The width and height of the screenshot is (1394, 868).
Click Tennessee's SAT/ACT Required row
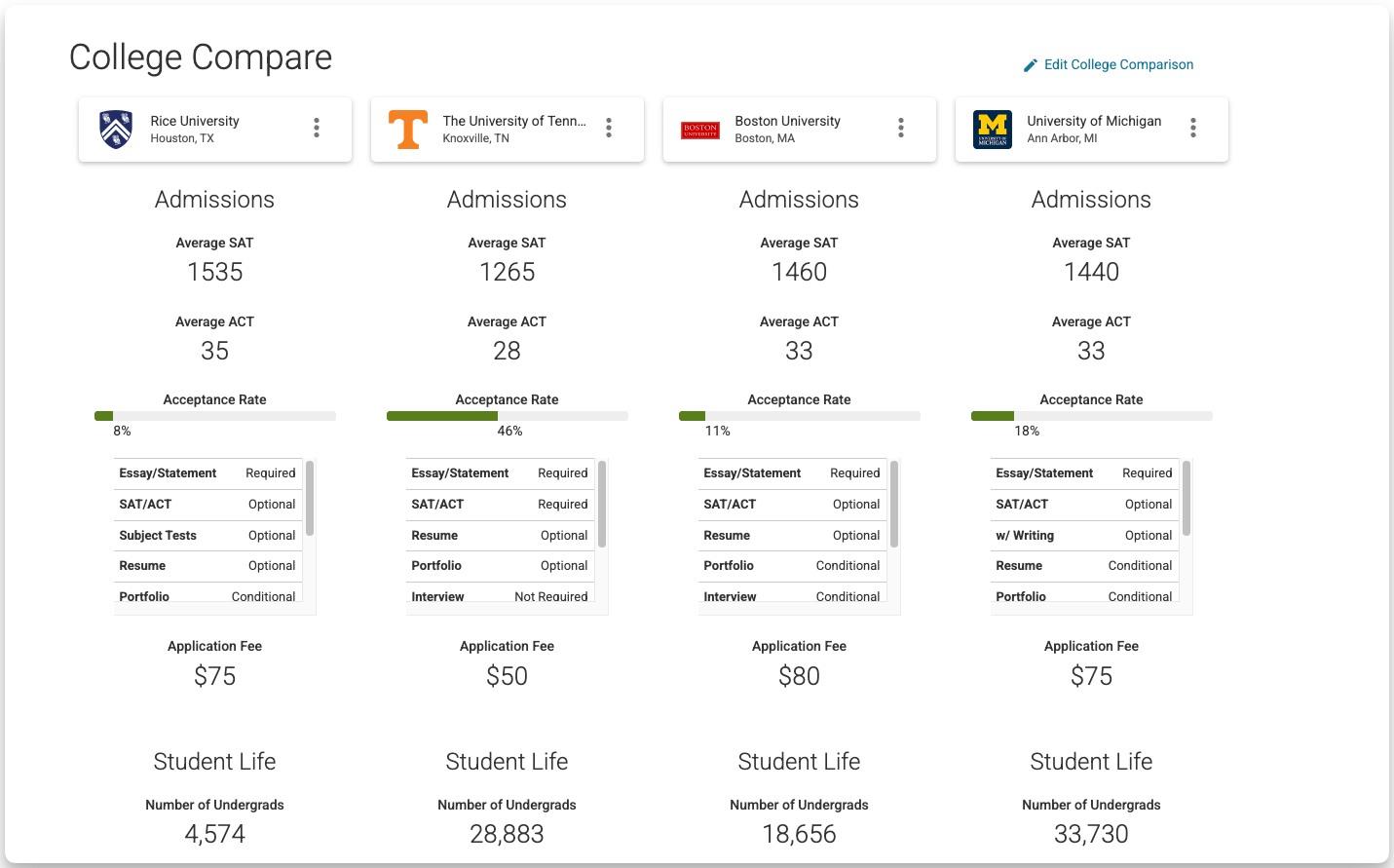[x=500, y=505]
